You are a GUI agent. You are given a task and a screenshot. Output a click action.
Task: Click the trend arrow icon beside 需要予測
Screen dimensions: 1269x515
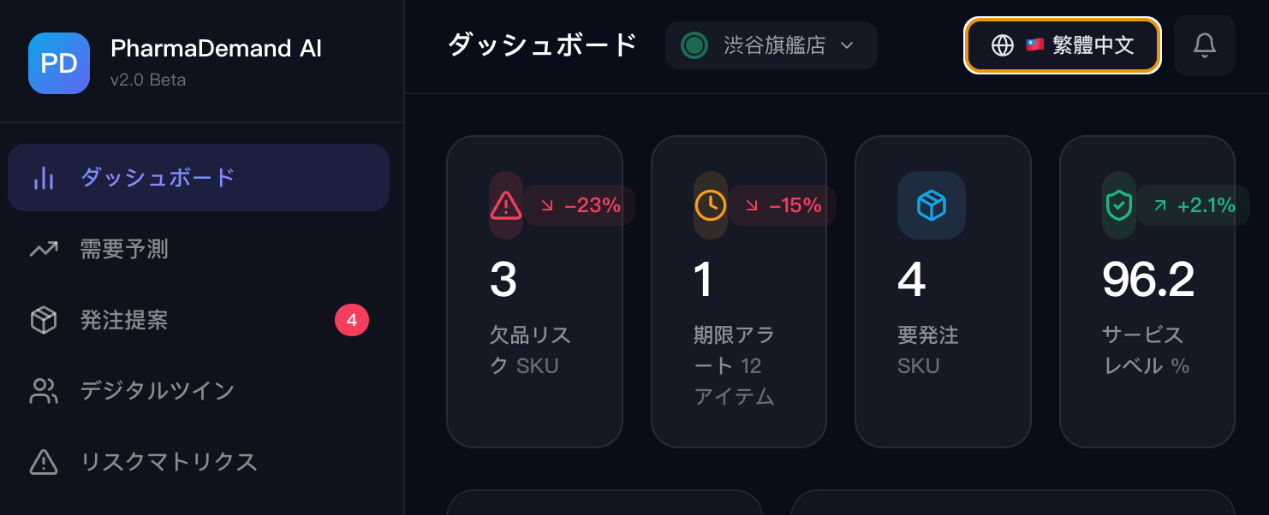click(x=44, y=249)
